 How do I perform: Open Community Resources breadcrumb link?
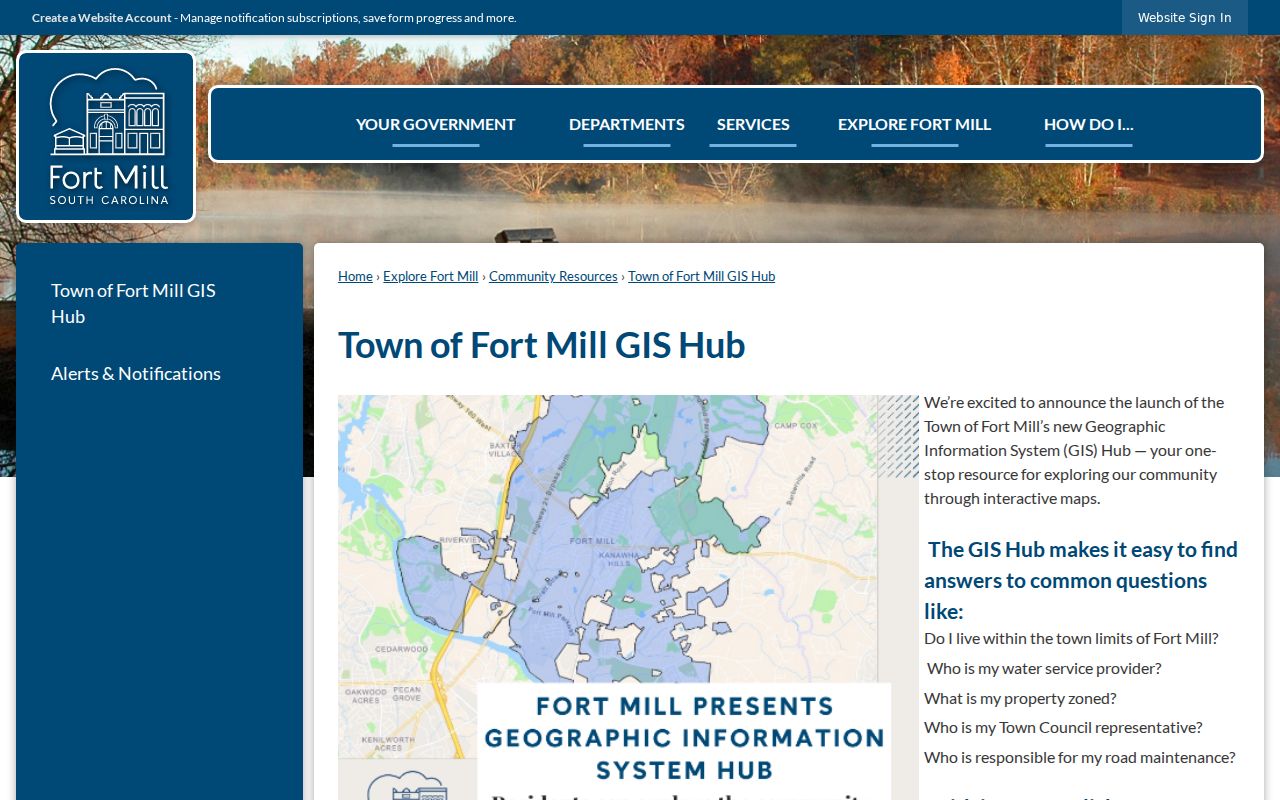pyautogui.click(x=553, y=276)
